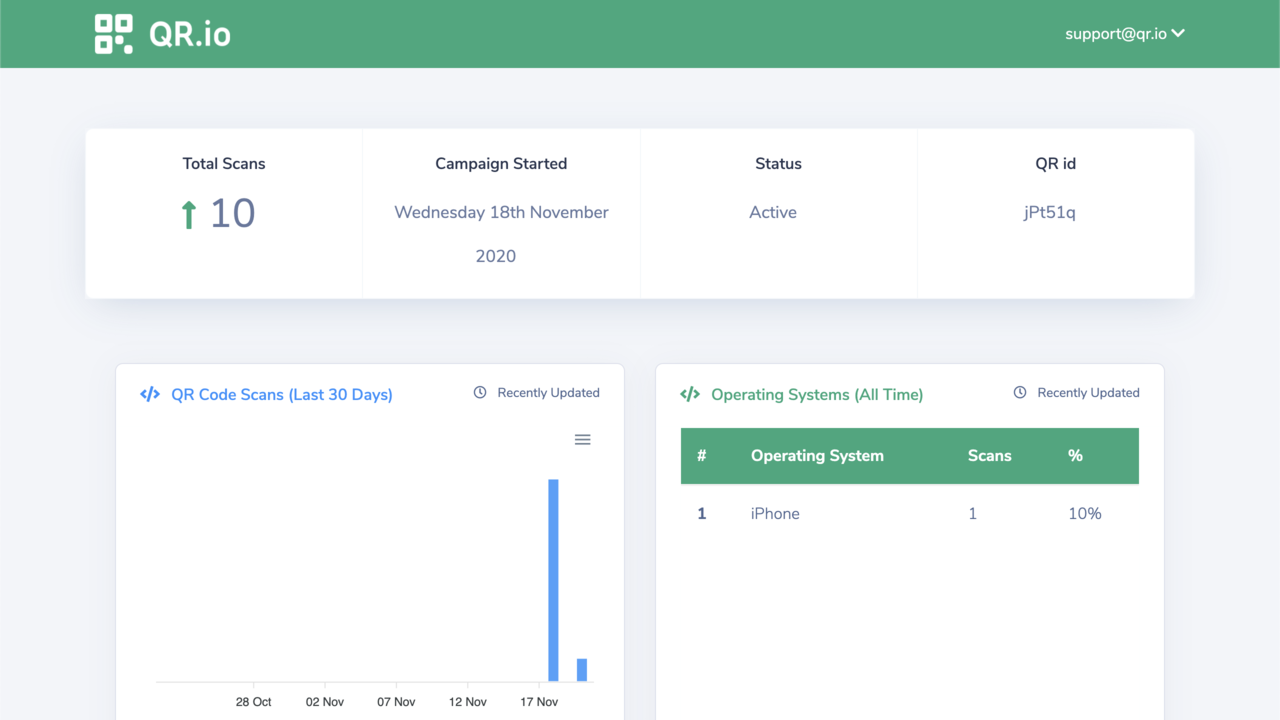Click the code icon beside Operating Systems
Viewport: 1280px width, 720px height.
coord(690,394)
